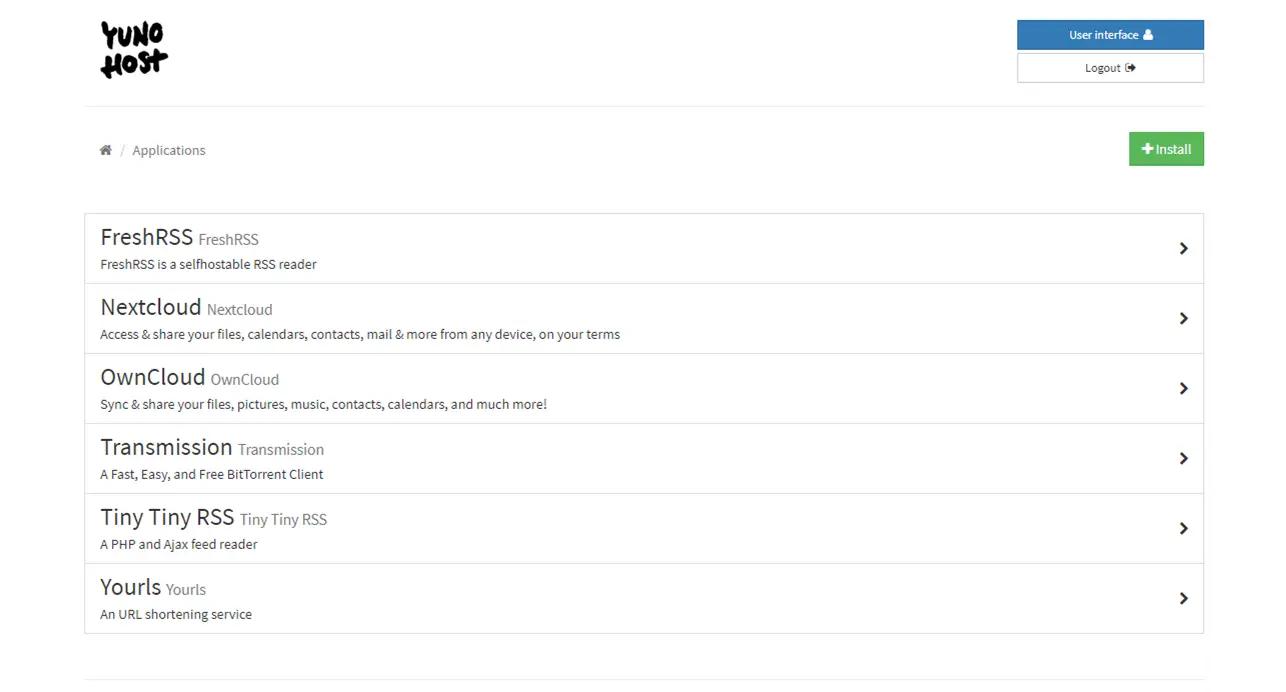This screenshot has height=692, width=1286.
Task: Click the user icon in User interface button
Action: (x=1148, y=35)
